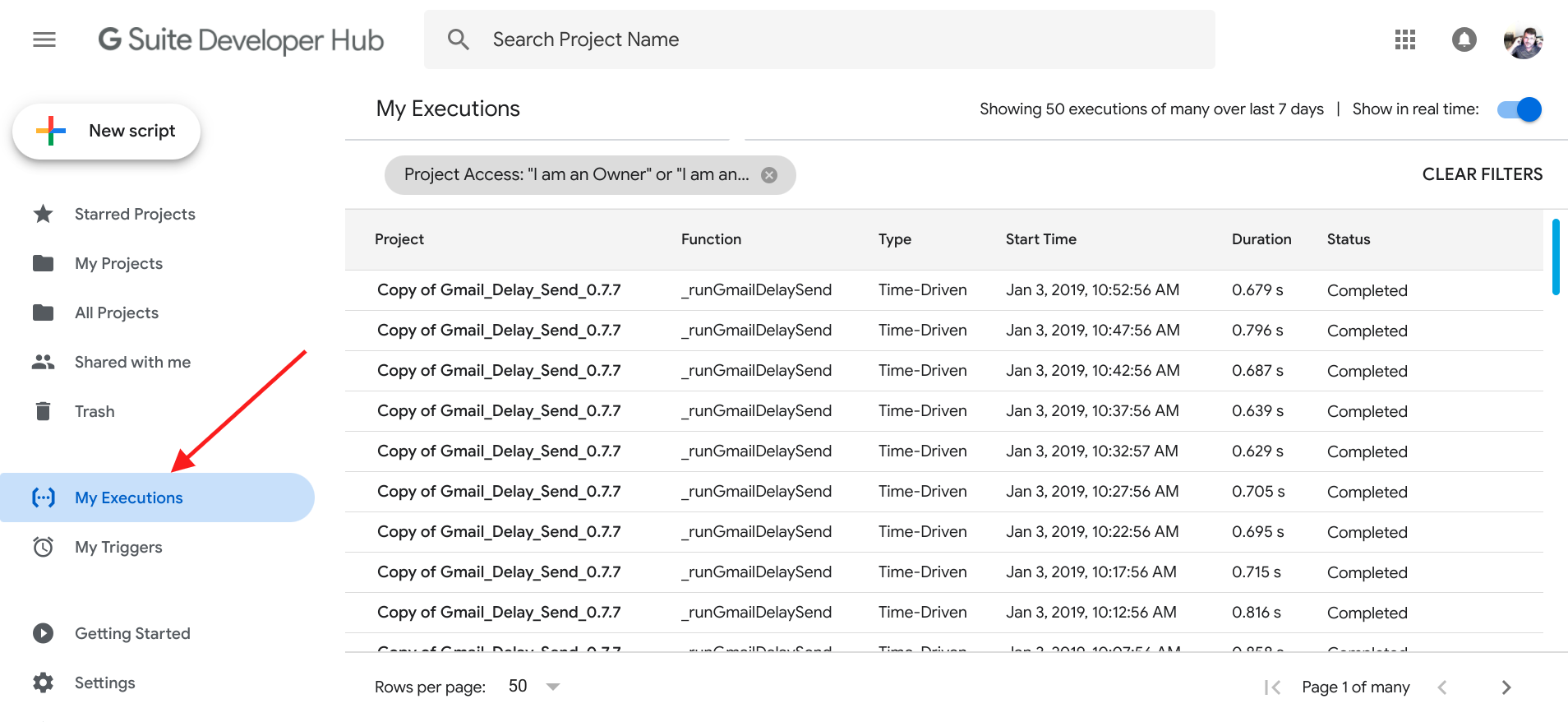
Task: Open the Google apps grid
Action: (1404, 39)
